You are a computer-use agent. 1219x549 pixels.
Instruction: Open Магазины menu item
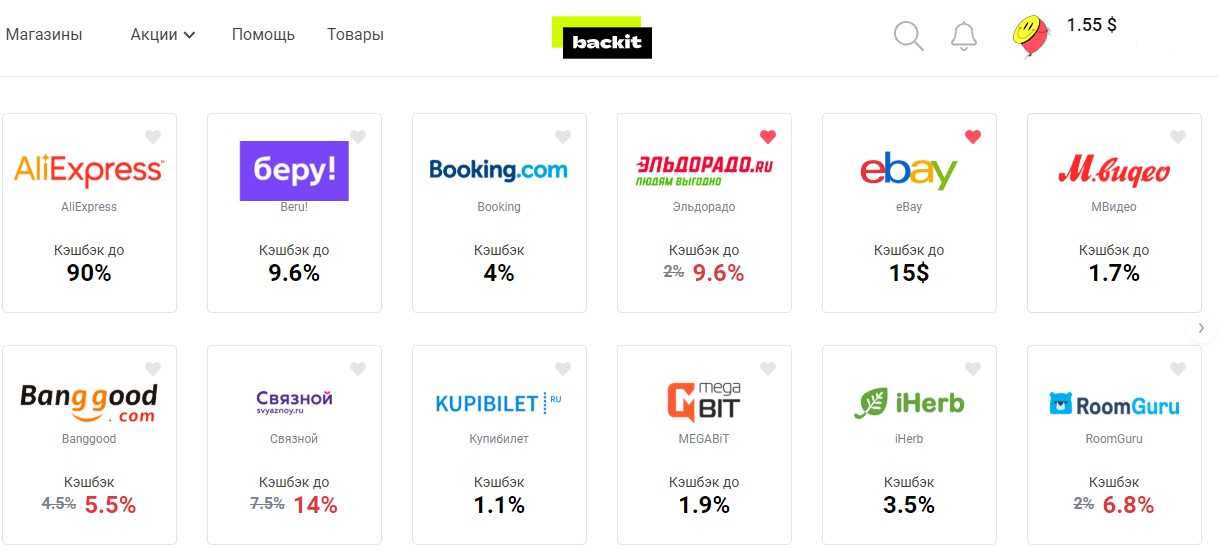click(x=44, y=34)
